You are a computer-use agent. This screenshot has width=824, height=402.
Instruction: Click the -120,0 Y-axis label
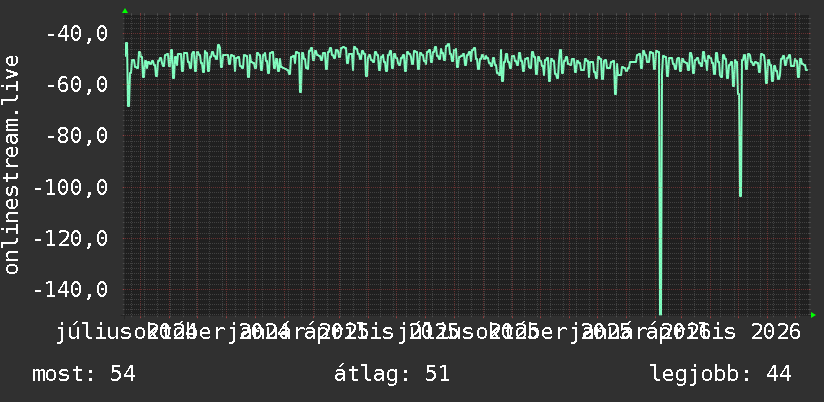(x=71, y=239)
